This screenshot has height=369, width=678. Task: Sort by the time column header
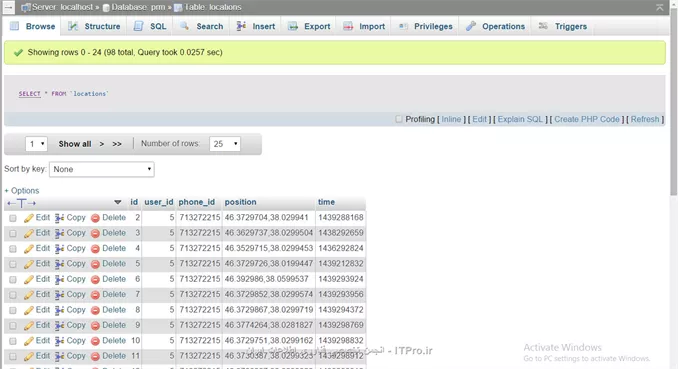pos(326,202)
